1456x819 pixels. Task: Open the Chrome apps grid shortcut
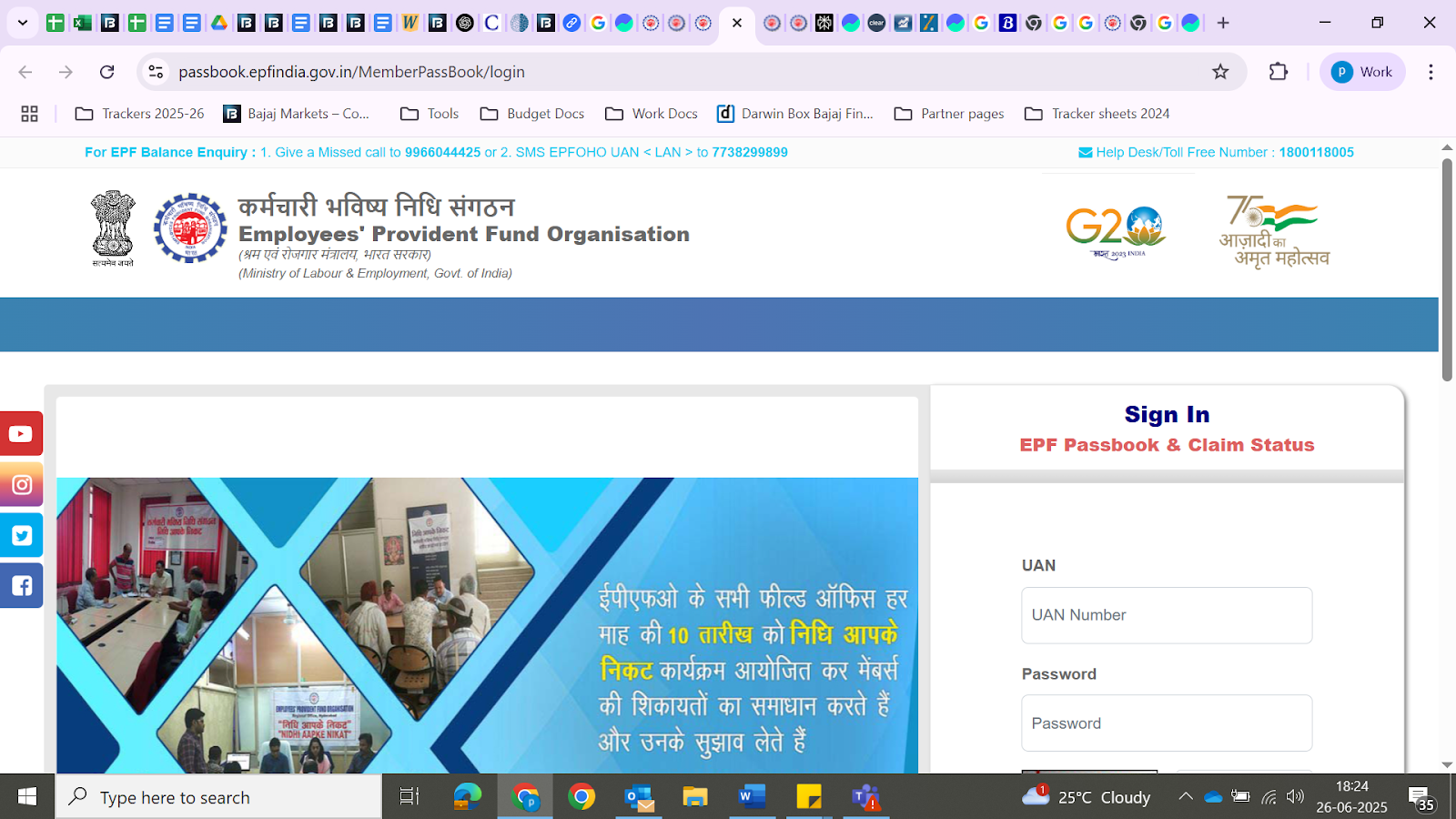29,114
